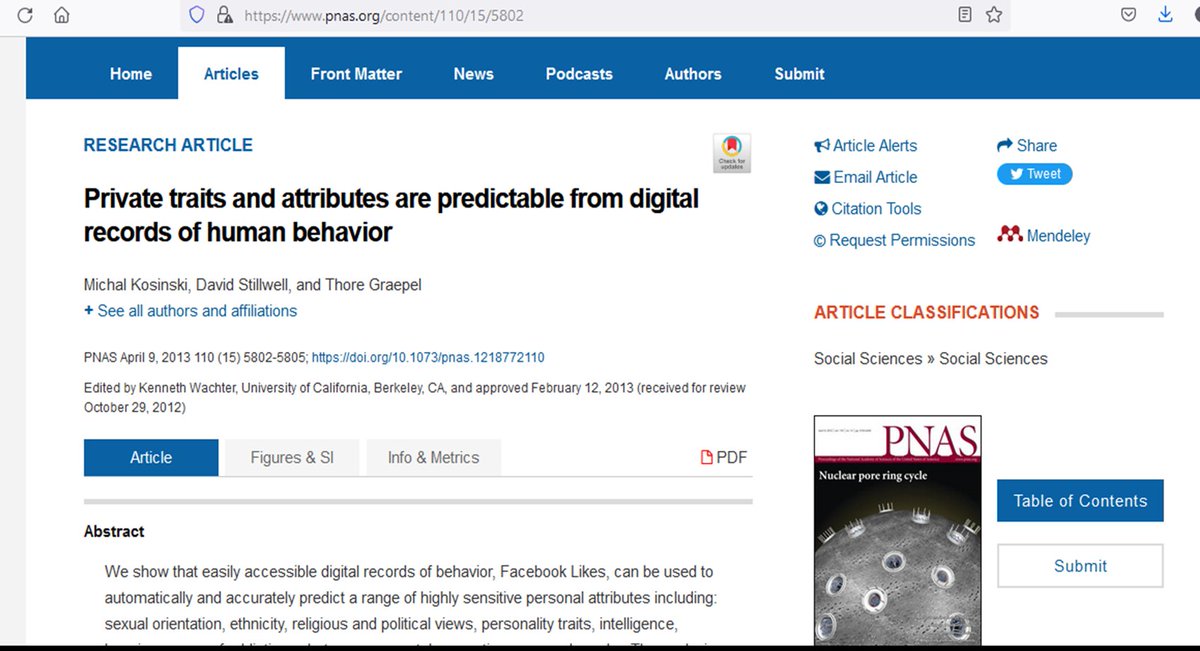Open browser downloads arrow icon
This screenshot has height=651, width=1200.
[1165, 15]
